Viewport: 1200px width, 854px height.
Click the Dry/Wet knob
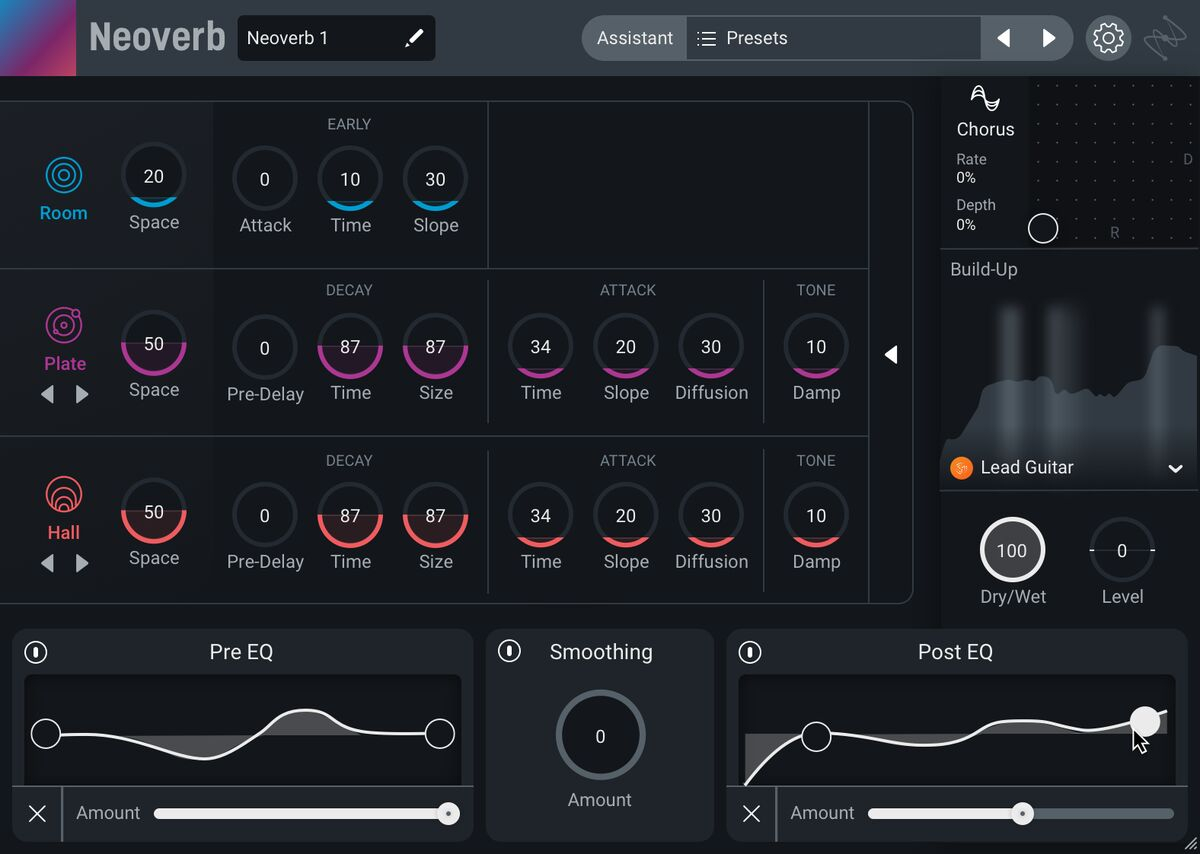(x=1011, y=550)
